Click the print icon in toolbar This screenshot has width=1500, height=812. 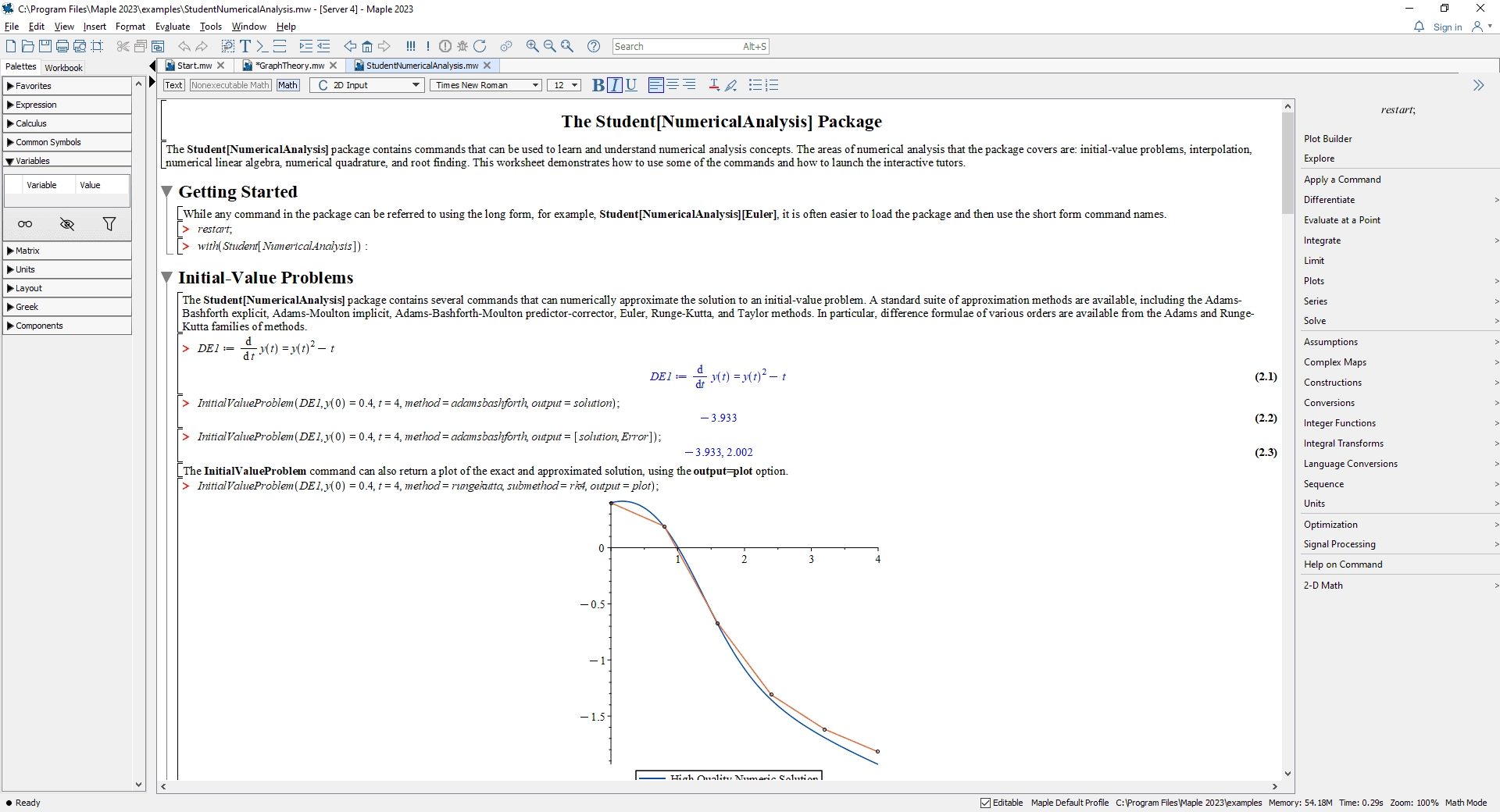(62, 46)
